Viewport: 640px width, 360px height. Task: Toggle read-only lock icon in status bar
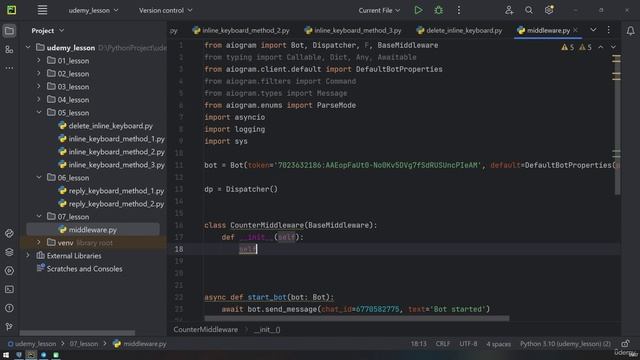[625, 344]
